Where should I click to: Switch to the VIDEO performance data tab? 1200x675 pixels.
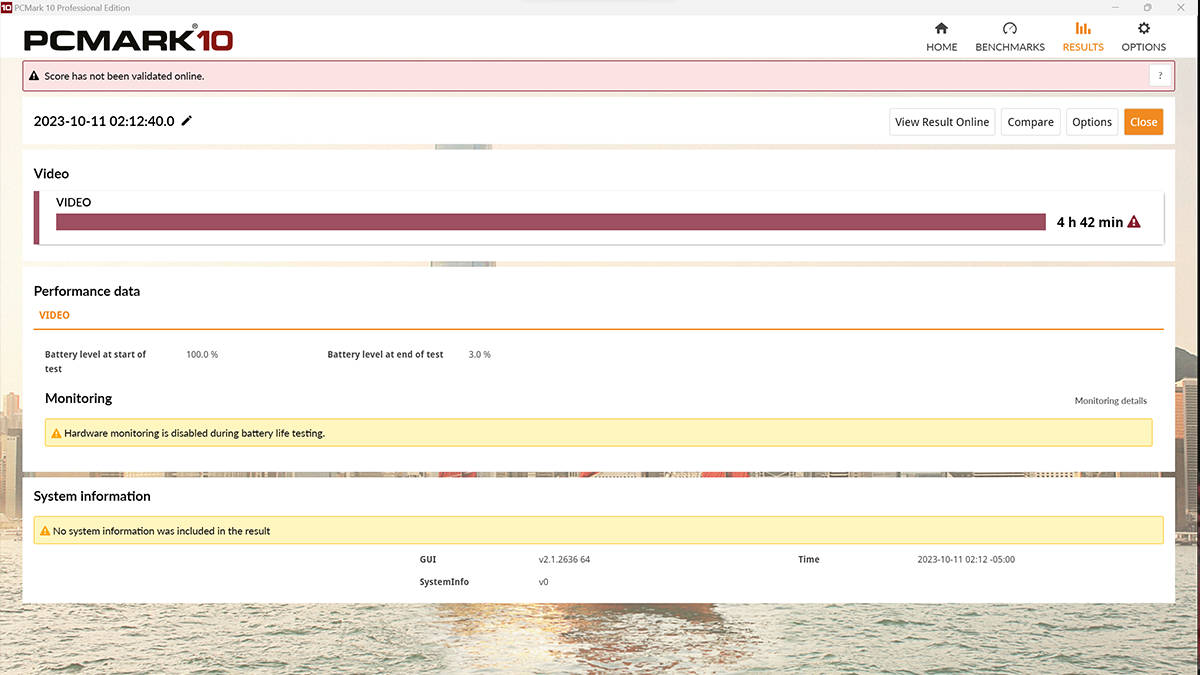54,315
